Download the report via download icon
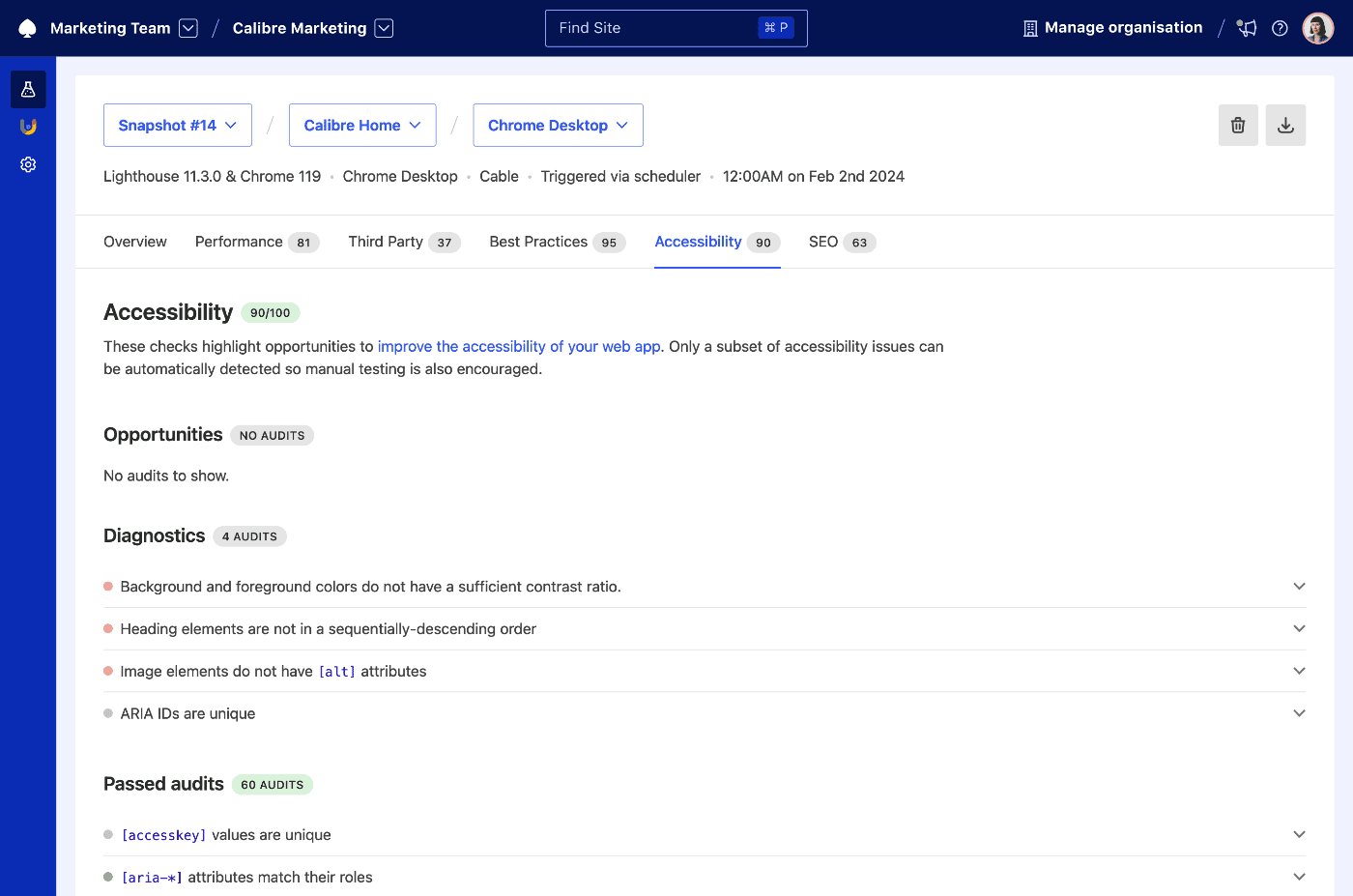The height and width of the screenshot is (896, 1353). click(x=1285, y=125)
